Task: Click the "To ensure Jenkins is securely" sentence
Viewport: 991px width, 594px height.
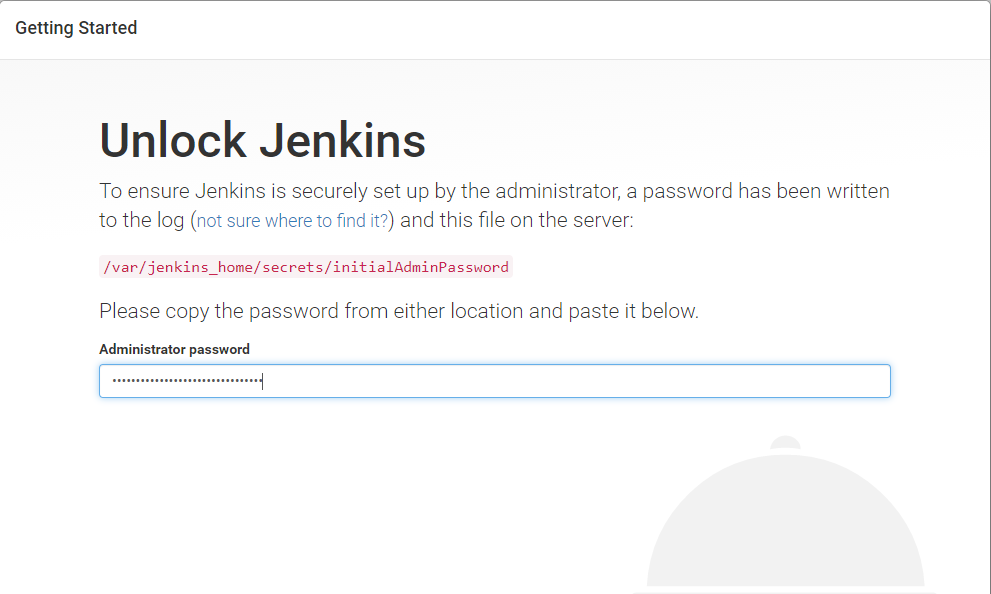Action: coord(494,191)
